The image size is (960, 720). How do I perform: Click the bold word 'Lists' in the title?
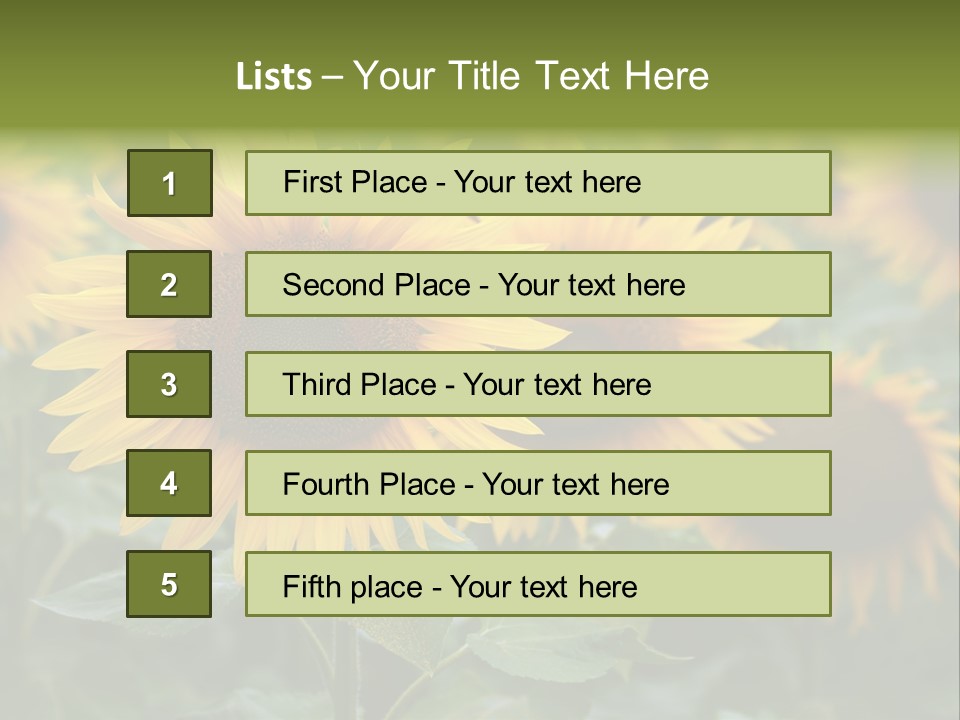pyautogui.click(x=273, y=76)
